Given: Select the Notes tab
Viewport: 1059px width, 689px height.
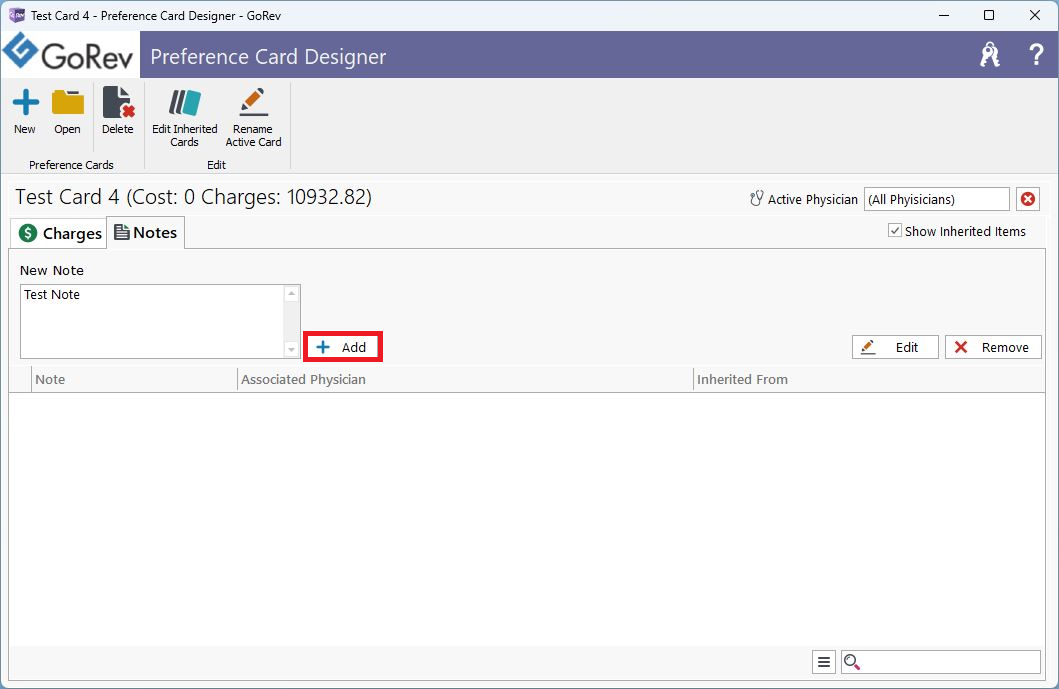Looking at the screenshot, I should pos(146,232).
